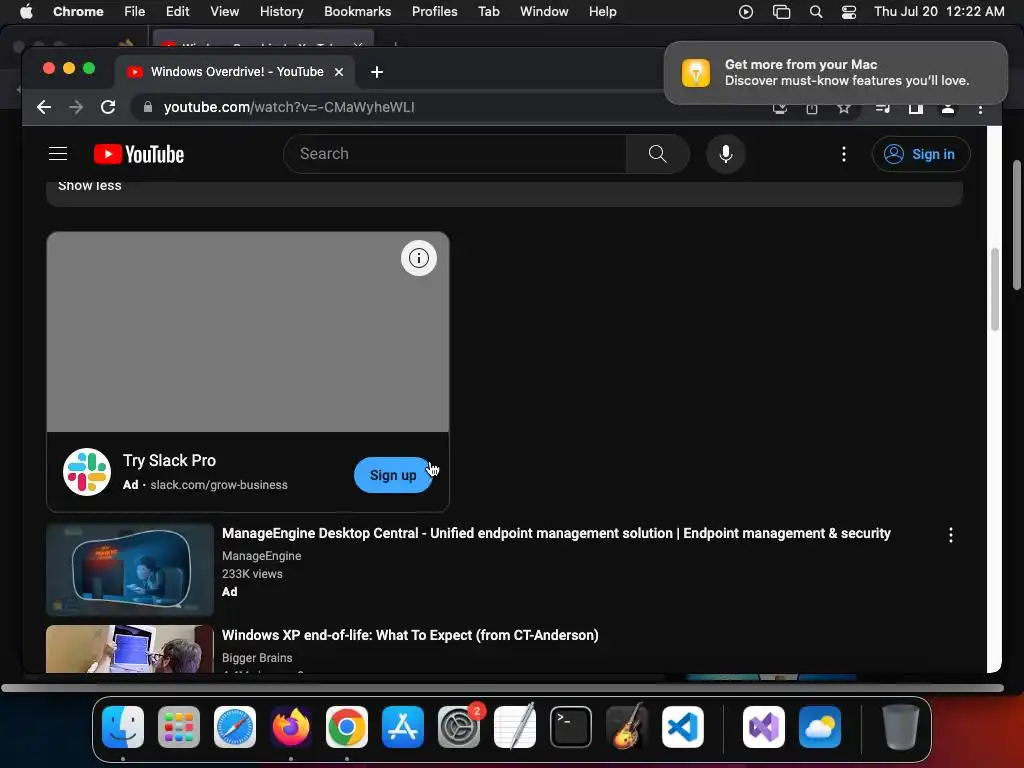This screenshot has width=1024, height=768.
Task: Open ManageEngine Desktop Central video title
Action: (556, 533)
